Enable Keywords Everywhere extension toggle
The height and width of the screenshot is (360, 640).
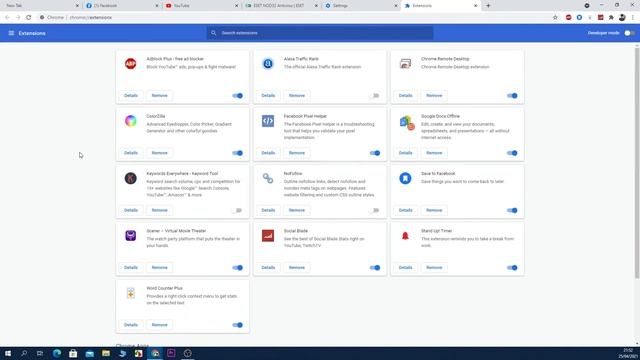coord(237,210)
